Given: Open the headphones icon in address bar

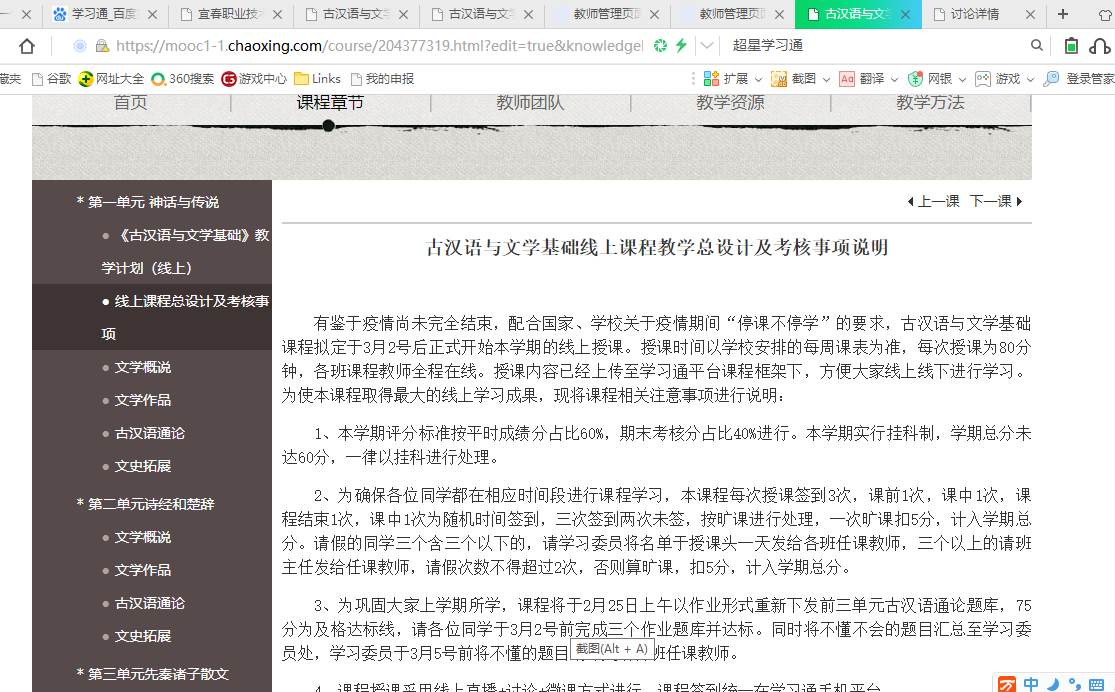Looking at the screenshot, I should tap(1099, 46).
